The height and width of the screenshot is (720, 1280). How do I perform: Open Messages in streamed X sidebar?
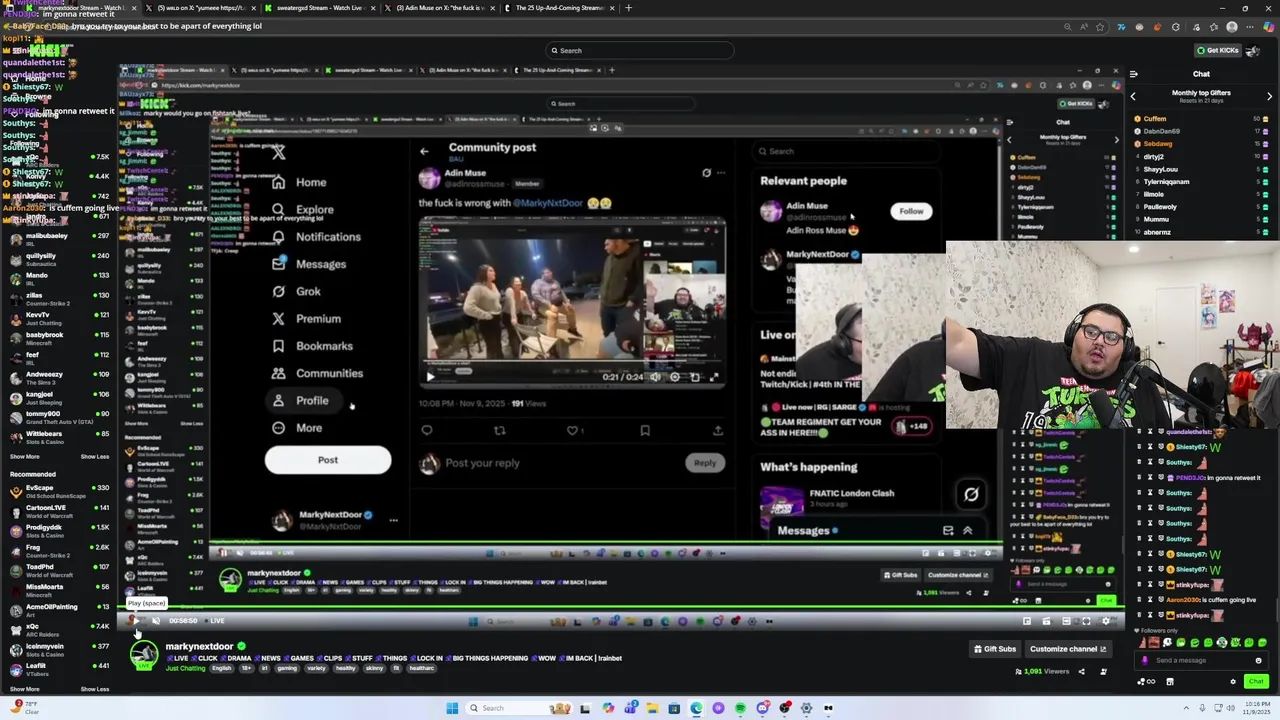pyautogui.click(x=308, y=264)
